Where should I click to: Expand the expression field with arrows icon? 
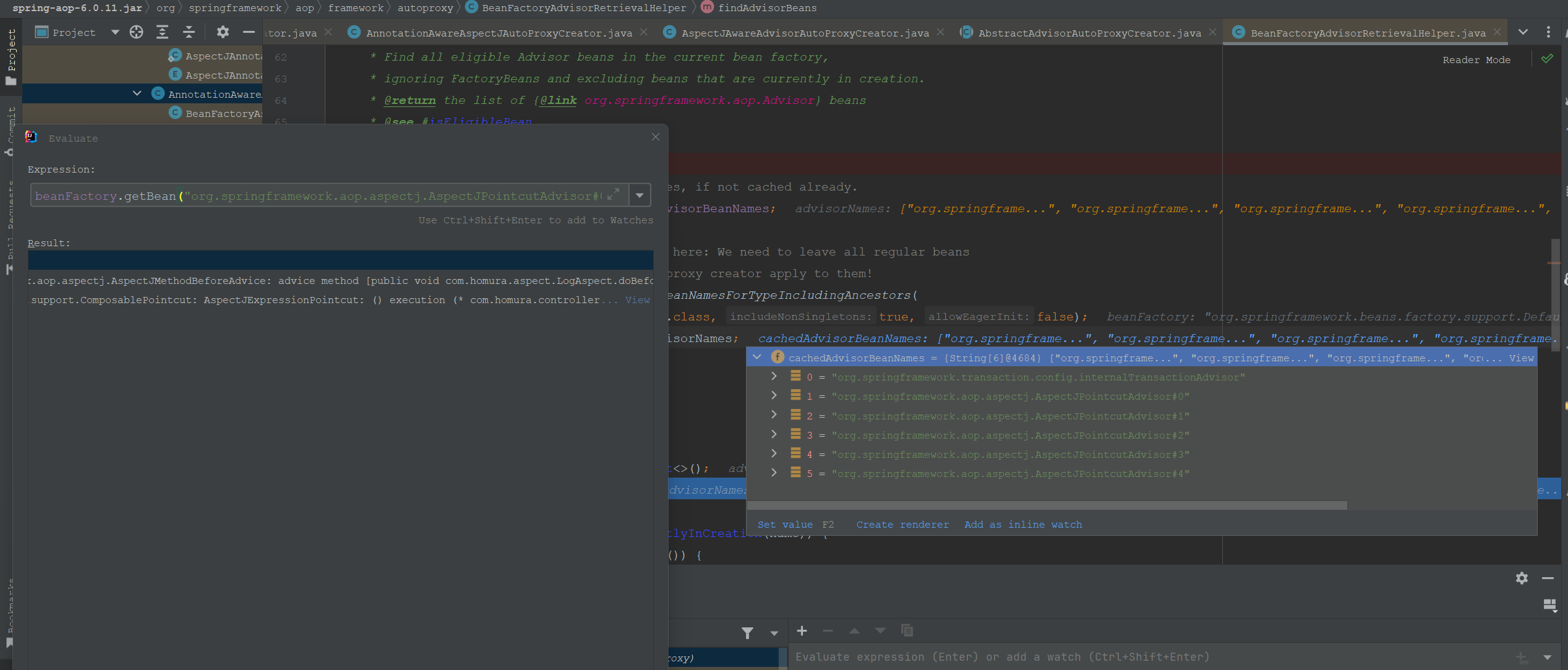613,195
